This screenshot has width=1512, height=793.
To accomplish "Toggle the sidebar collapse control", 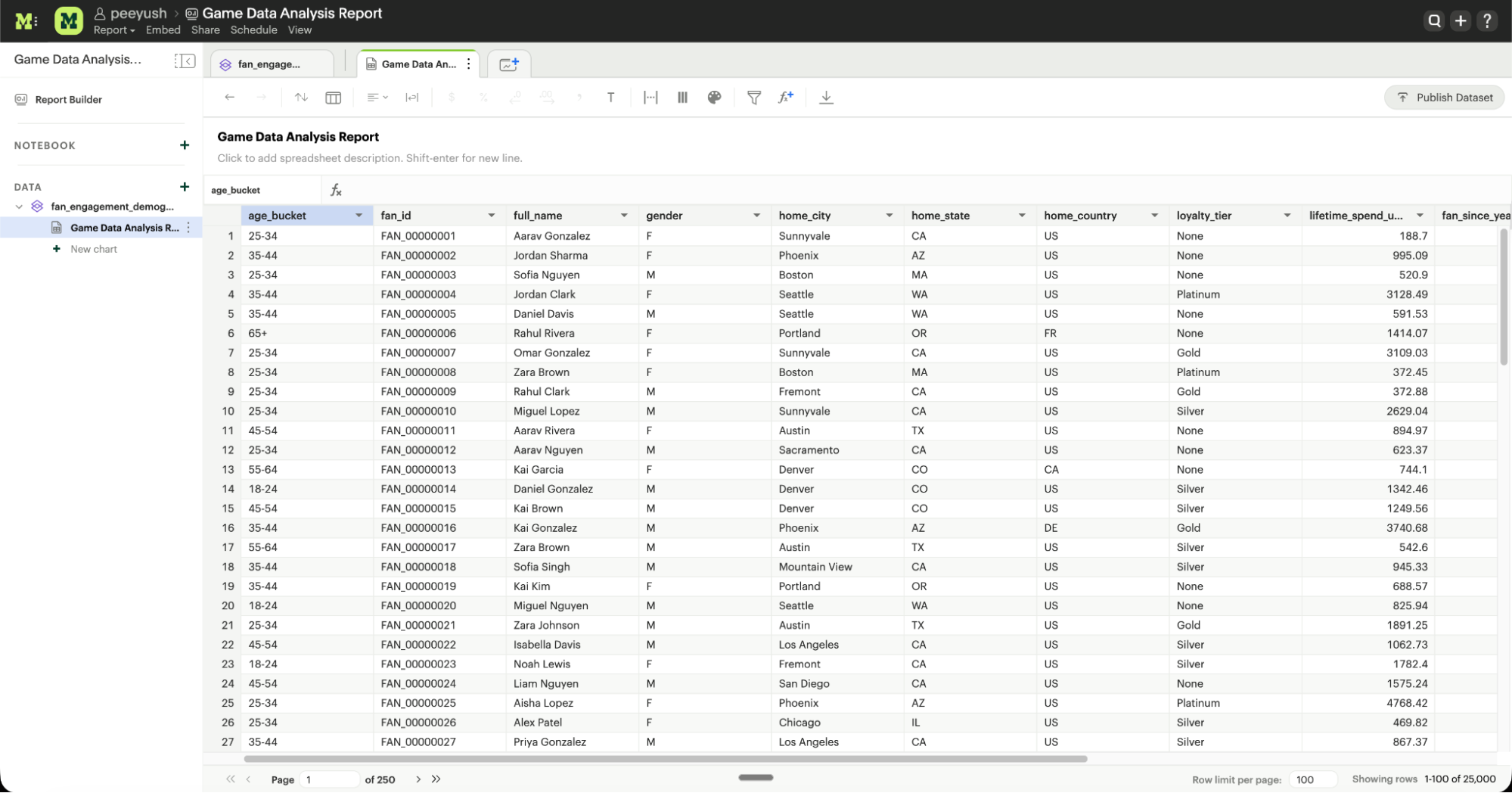I will tap(185, 61).
